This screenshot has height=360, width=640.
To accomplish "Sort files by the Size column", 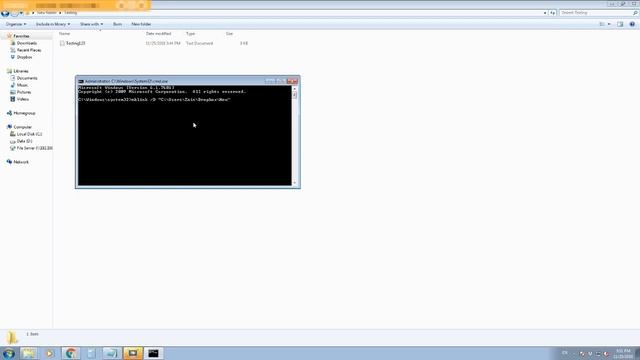I will pyautogui.click(x=229, y=33).
